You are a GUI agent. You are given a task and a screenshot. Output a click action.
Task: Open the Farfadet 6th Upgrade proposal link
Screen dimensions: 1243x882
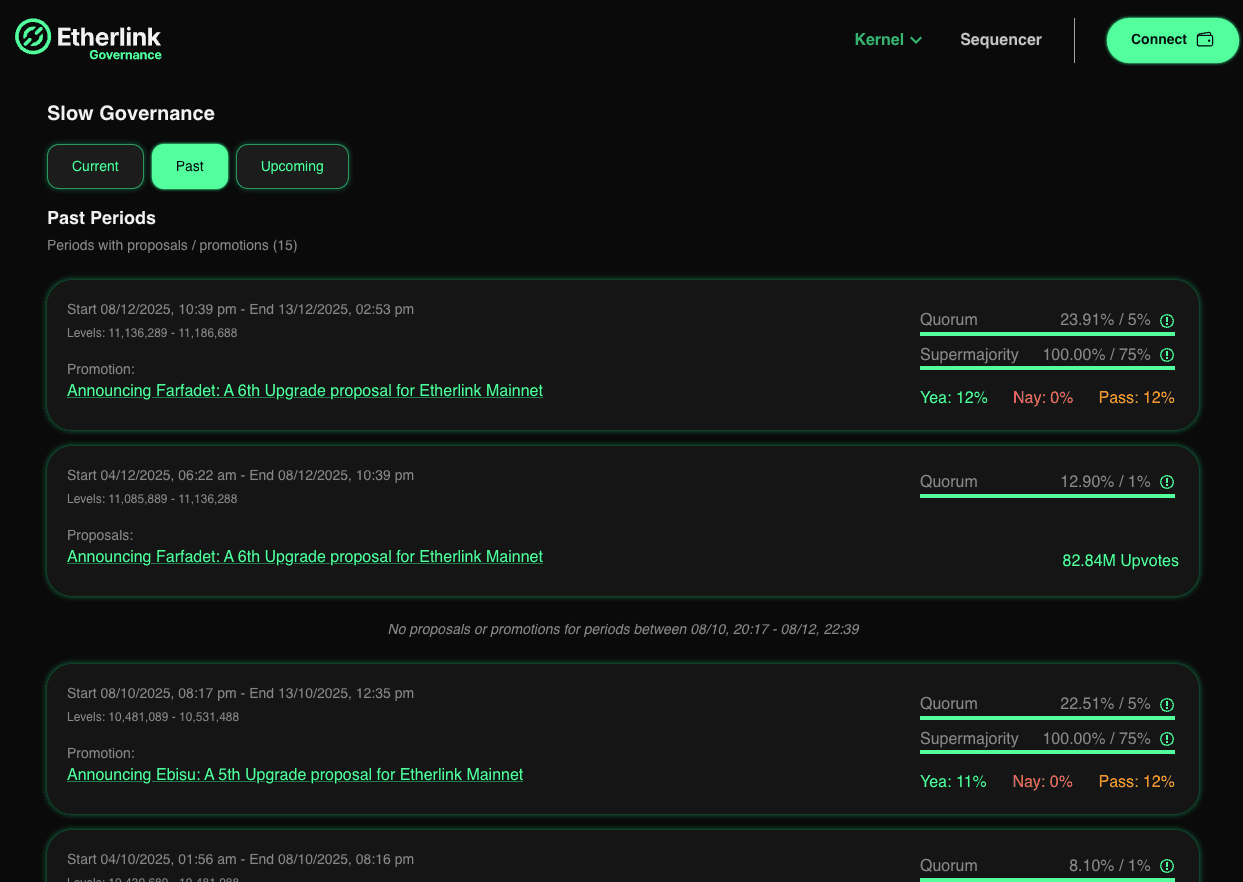[305, 390]
